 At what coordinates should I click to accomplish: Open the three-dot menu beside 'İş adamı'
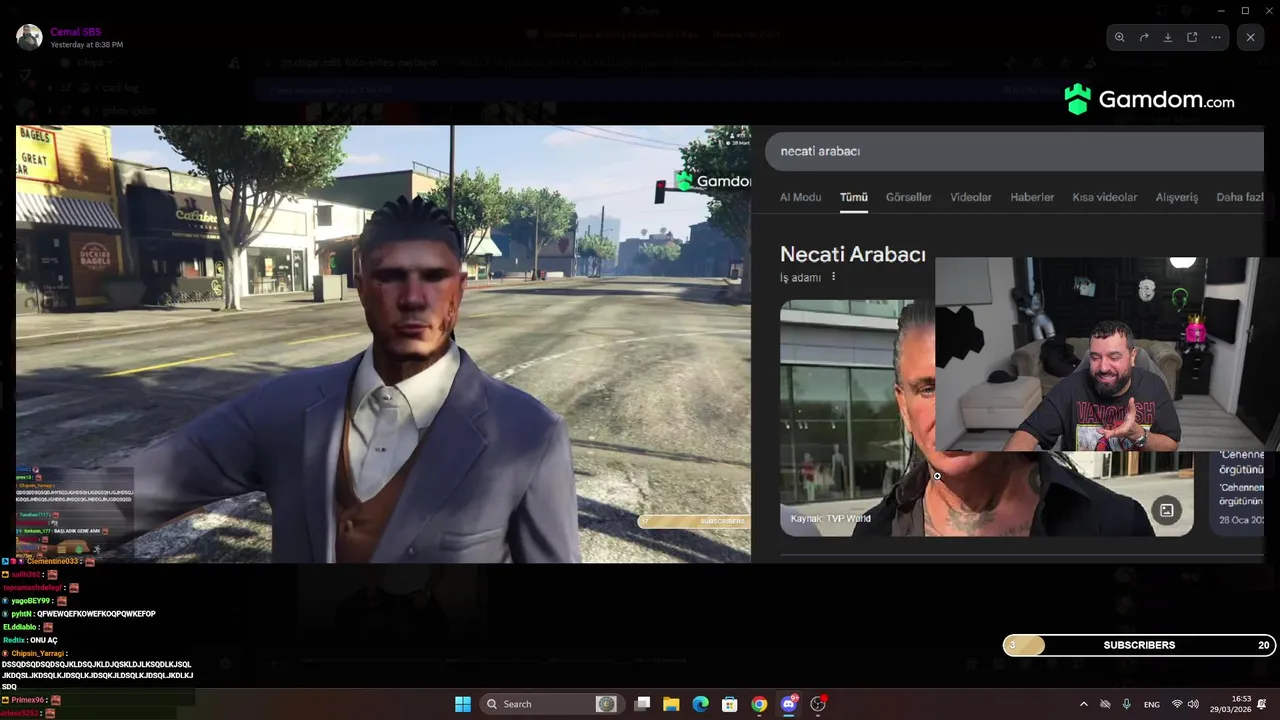point(833,277)
